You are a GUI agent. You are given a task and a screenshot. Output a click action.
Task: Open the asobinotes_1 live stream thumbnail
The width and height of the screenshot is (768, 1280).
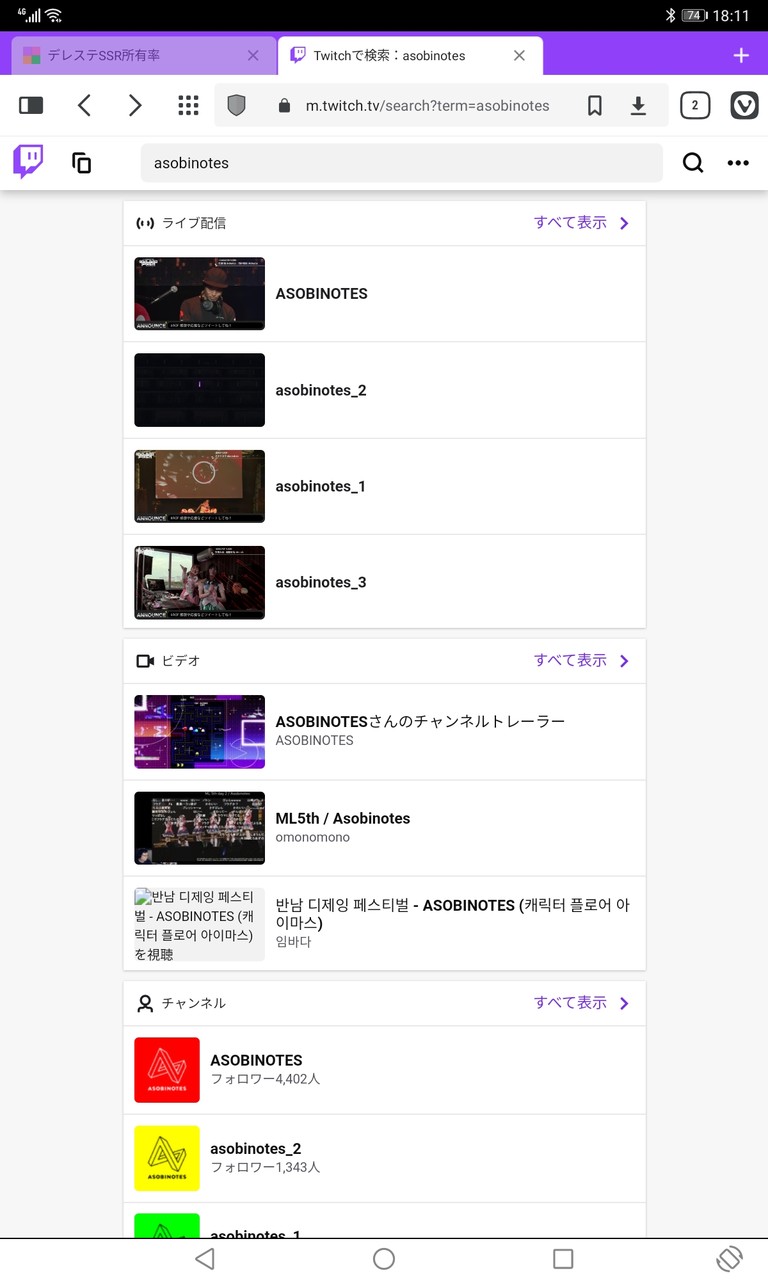[x=200, y=486]
